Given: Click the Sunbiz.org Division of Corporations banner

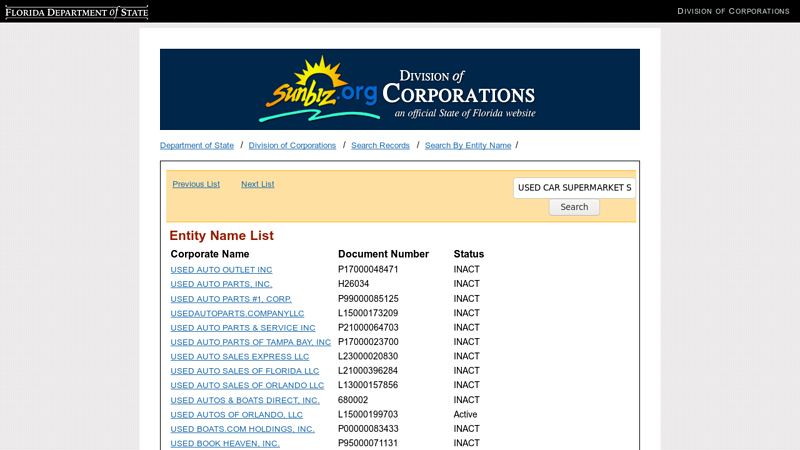Looking at the screenshot, I should pos(399,89).
